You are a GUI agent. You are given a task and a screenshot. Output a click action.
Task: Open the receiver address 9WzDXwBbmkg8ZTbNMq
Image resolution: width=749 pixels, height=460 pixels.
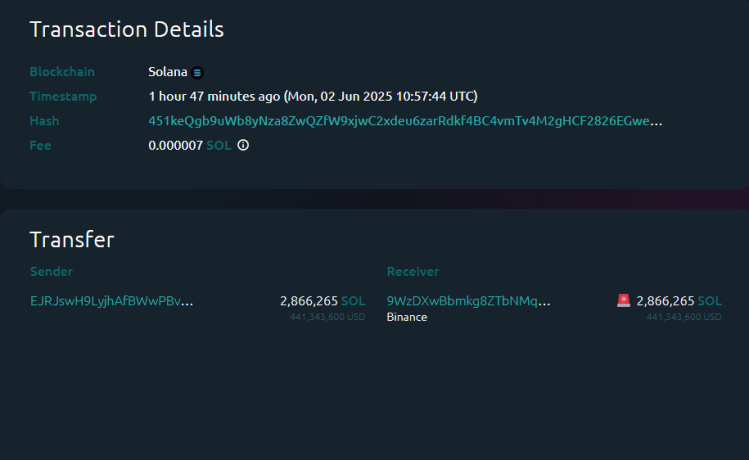coord(468,300)
